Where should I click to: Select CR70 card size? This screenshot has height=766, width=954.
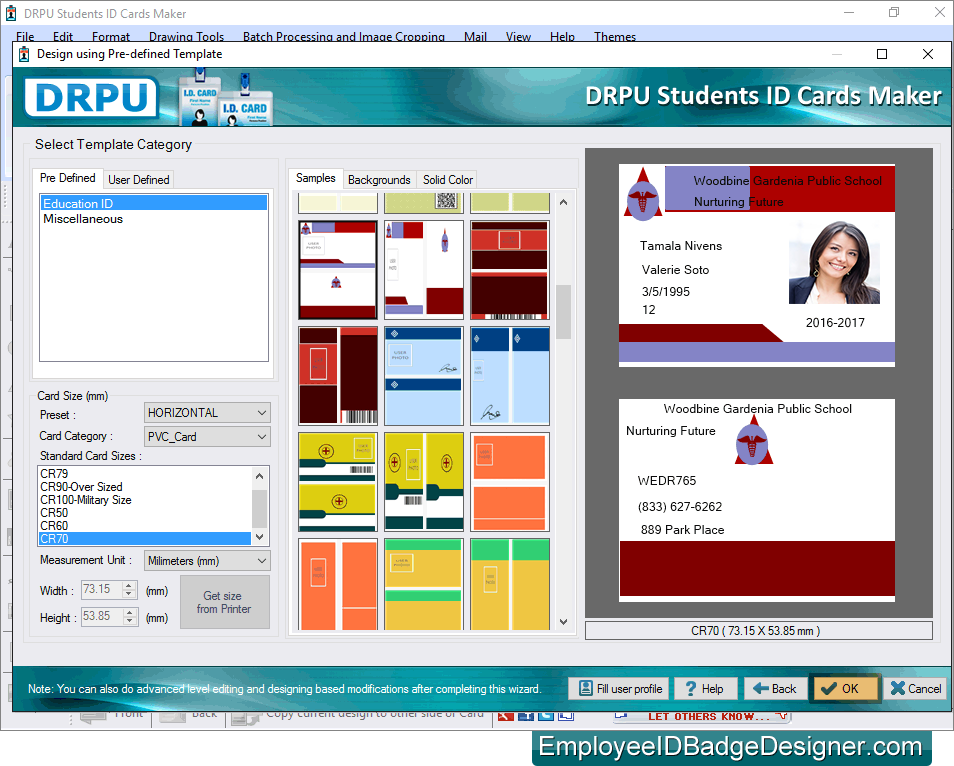(x=145, y=538)
